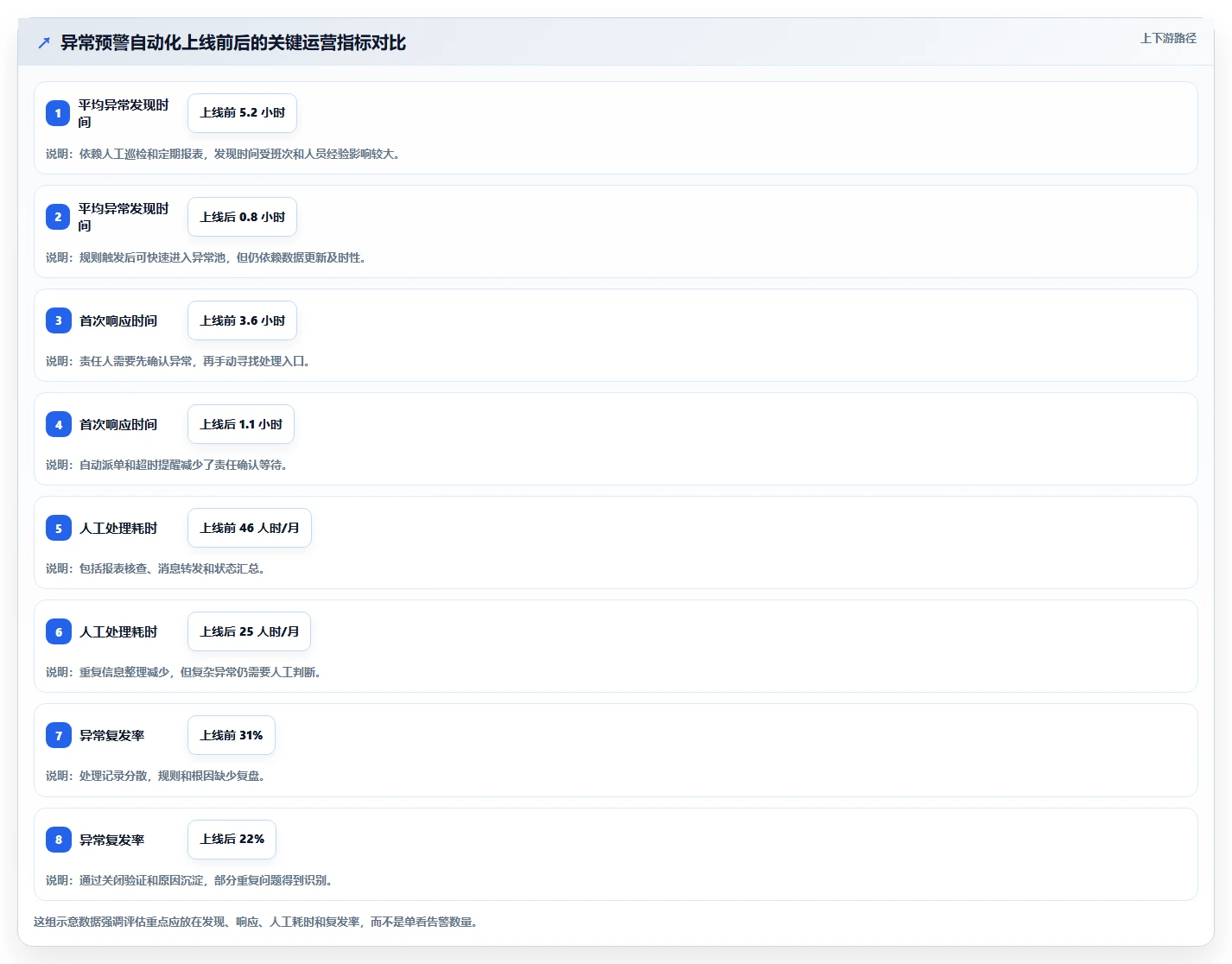The height and width of the screenshot is (964, 1232).
Task: Click note starting 重复信息整理减少
Action: [x=184, y=672]
